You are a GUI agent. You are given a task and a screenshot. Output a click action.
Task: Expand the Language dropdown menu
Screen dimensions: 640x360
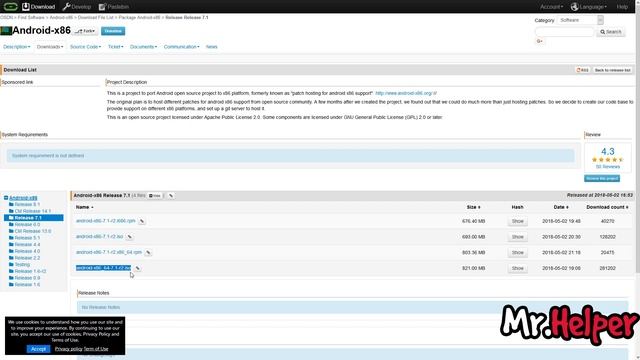click(589, 7)
